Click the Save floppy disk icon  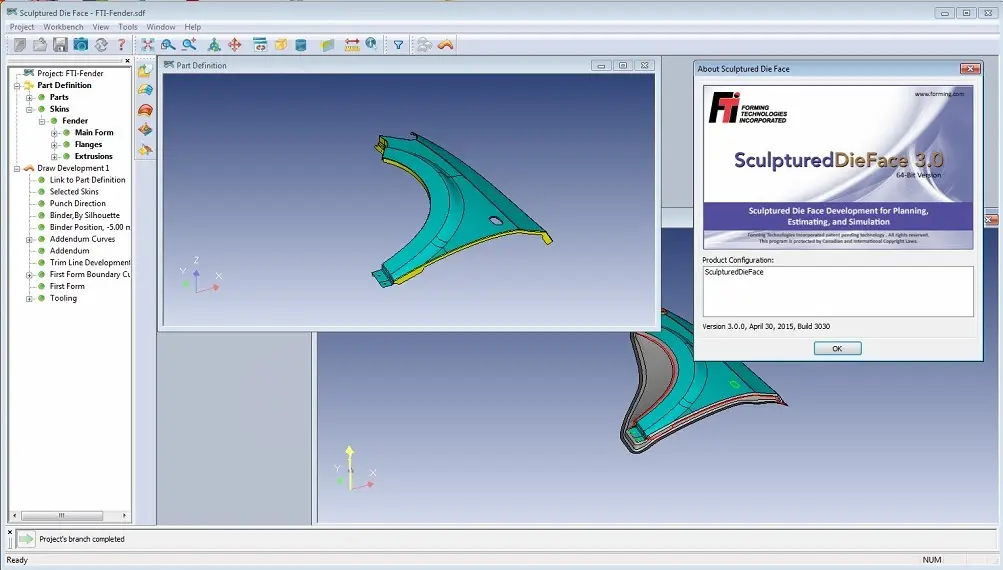(60, 45)
